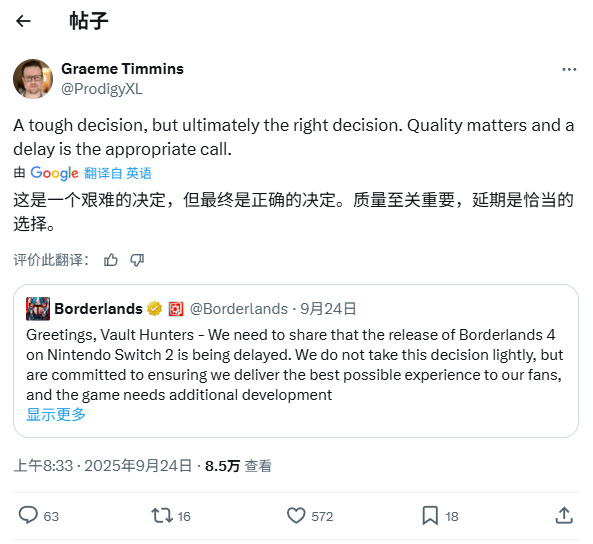The height and width of the screenshot is (544, 593).
Task: Click the reply comment icon
Action: [x=28, y=515]
